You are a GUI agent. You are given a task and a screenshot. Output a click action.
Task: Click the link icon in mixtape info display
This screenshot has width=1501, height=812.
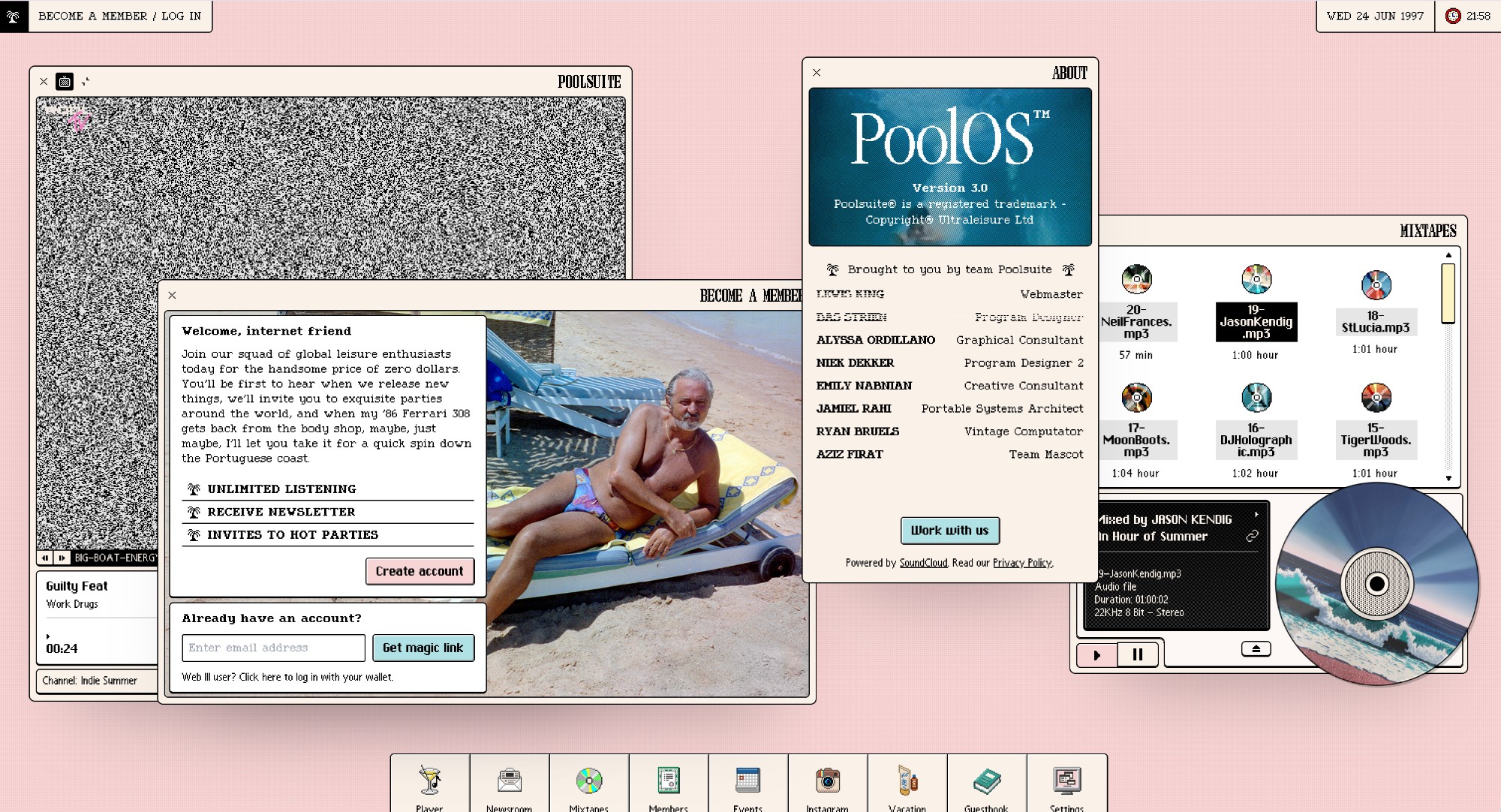(x=1252, y=536)
